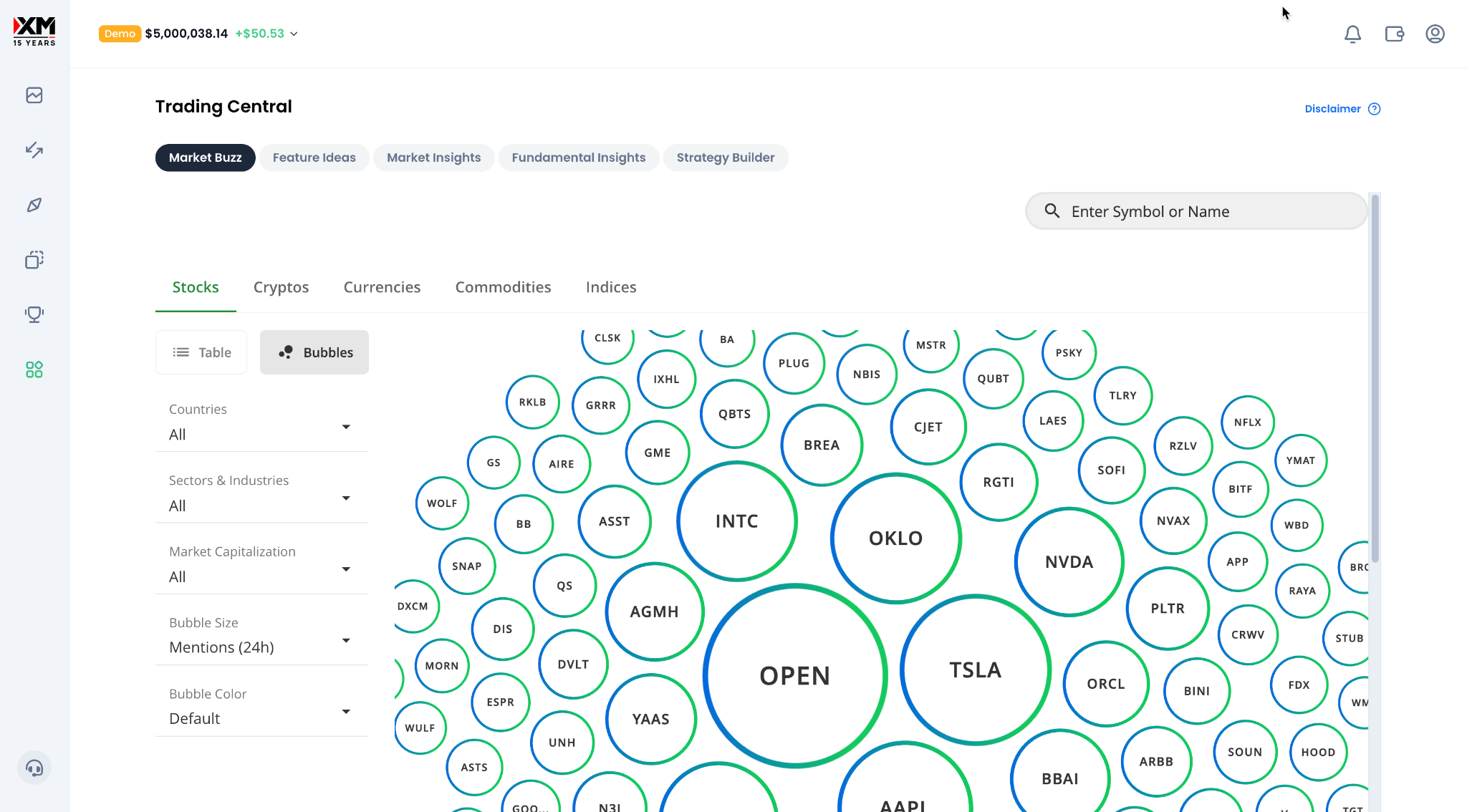Select the NVDA stock bubble
The height and width of the screenshot is (812, 1467).
click(1069, 562)
